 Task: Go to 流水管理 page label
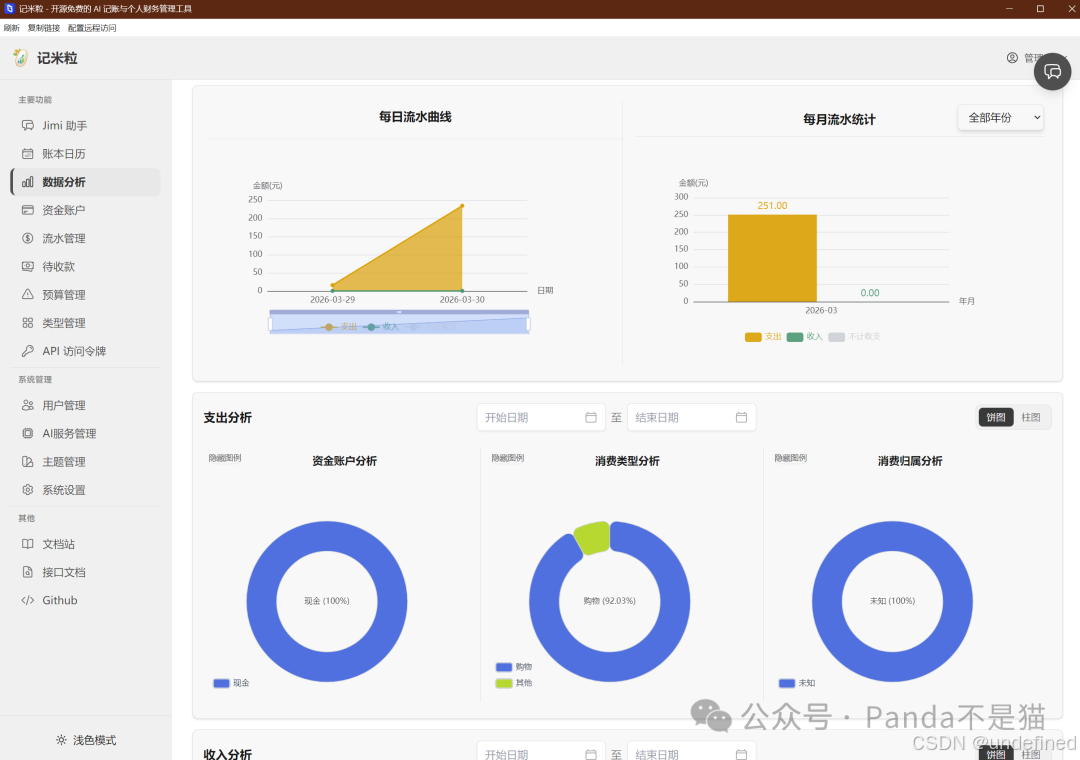tap(64, 238)
